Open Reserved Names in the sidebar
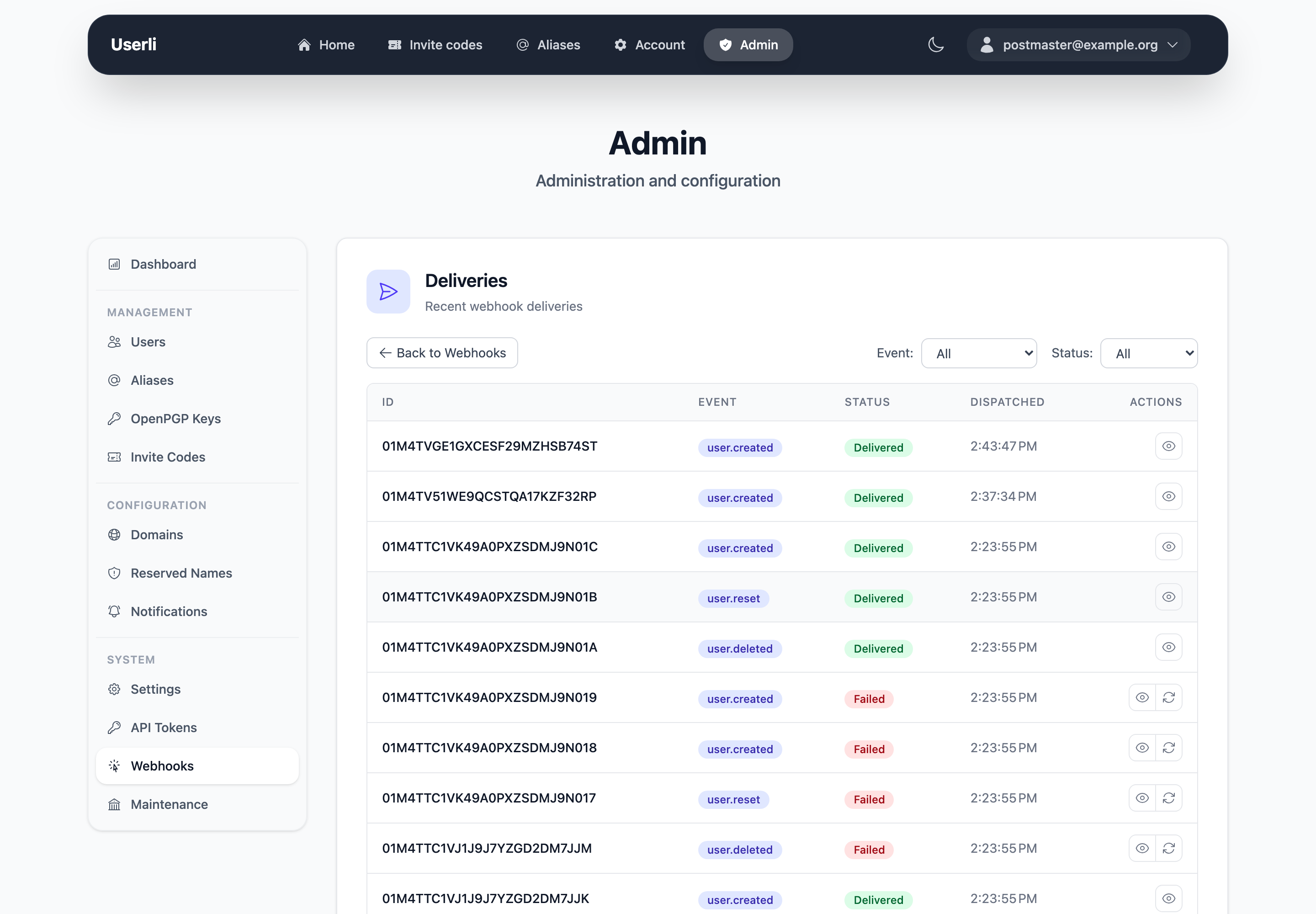 [x=197, y=573]
